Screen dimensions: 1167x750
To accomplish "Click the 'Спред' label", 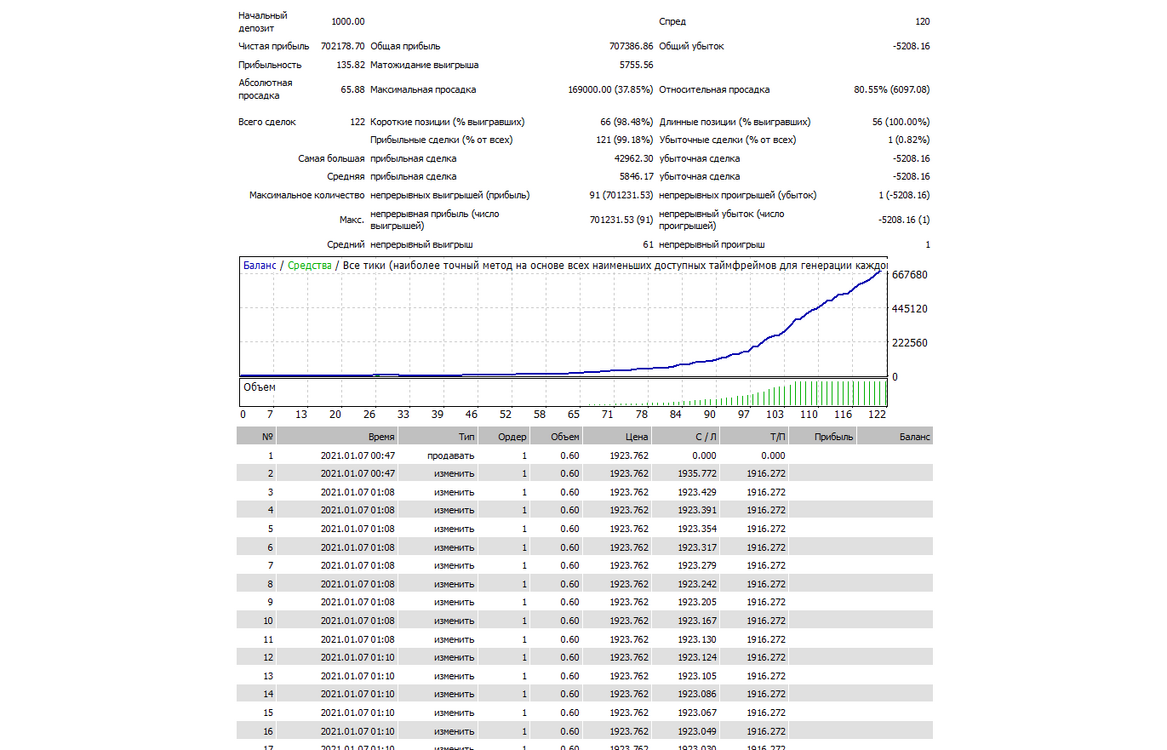I will [x=673, y=22].
